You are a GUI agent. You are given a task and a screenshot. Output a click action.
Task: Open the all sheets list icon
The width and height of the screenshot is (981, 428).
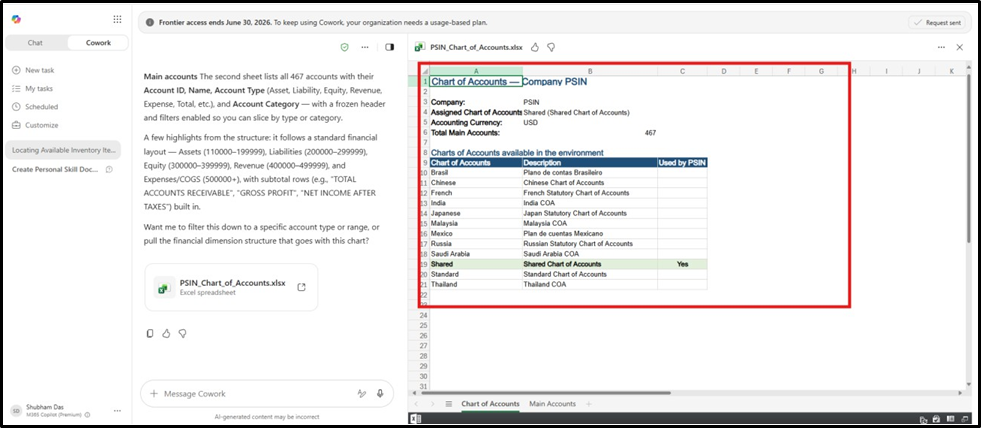pyautogui.click(x=449, y=404)
